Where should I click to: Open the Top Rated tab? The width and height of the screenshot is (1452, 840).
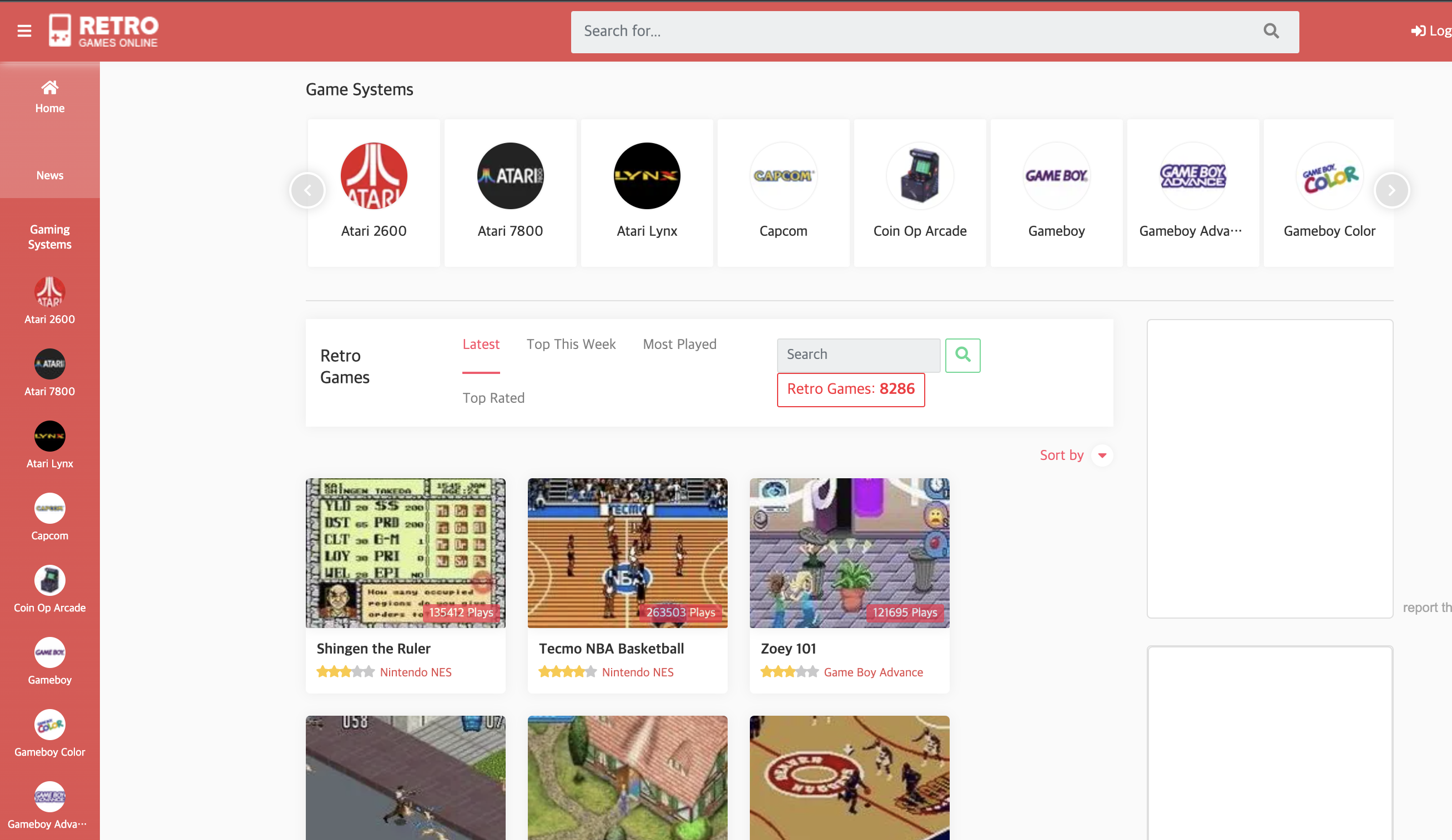(x=493, y=398)
